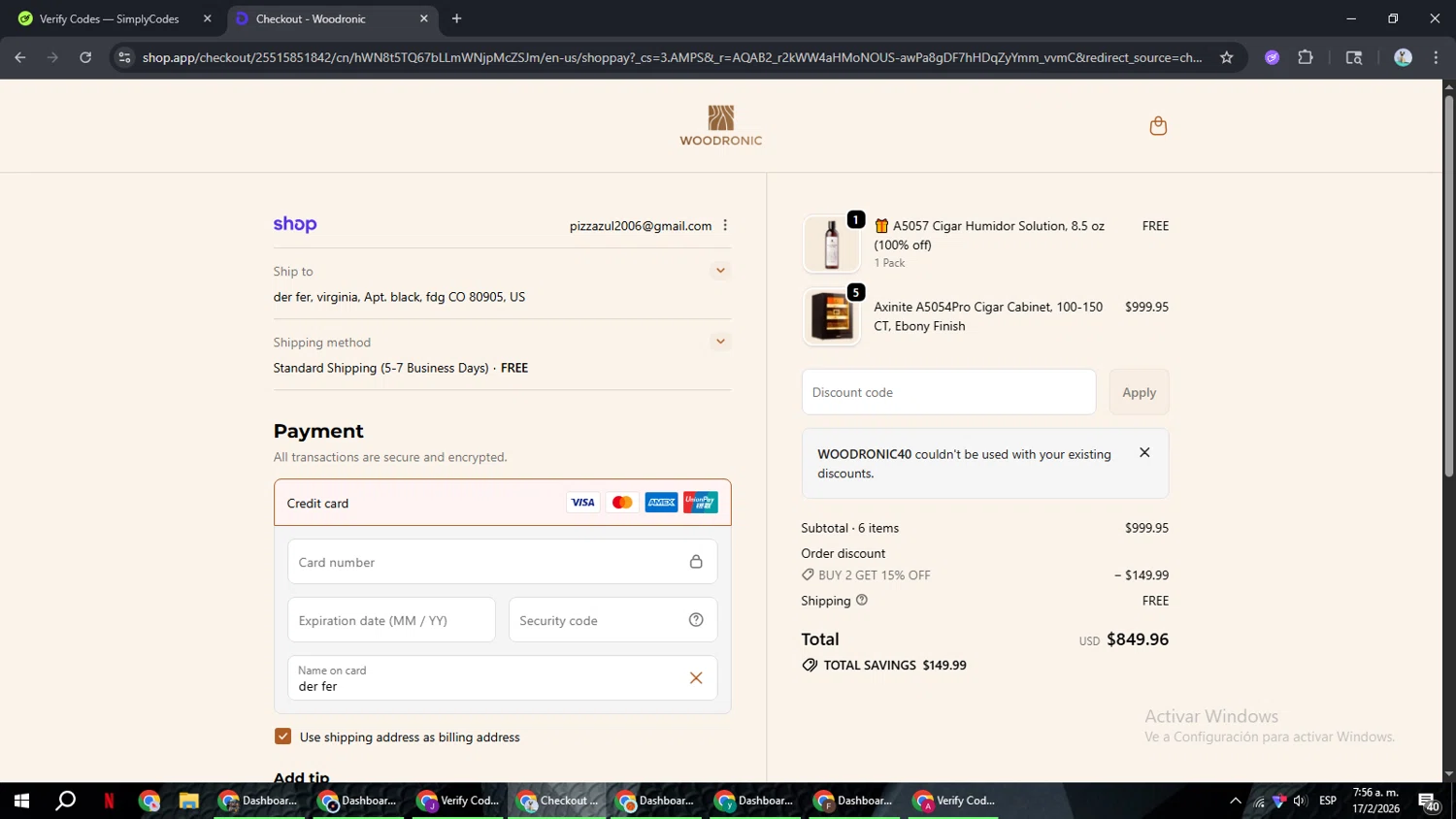Open Netflix from the taskbar
The height and width of the screenshot is (819, 1456).
109,801
